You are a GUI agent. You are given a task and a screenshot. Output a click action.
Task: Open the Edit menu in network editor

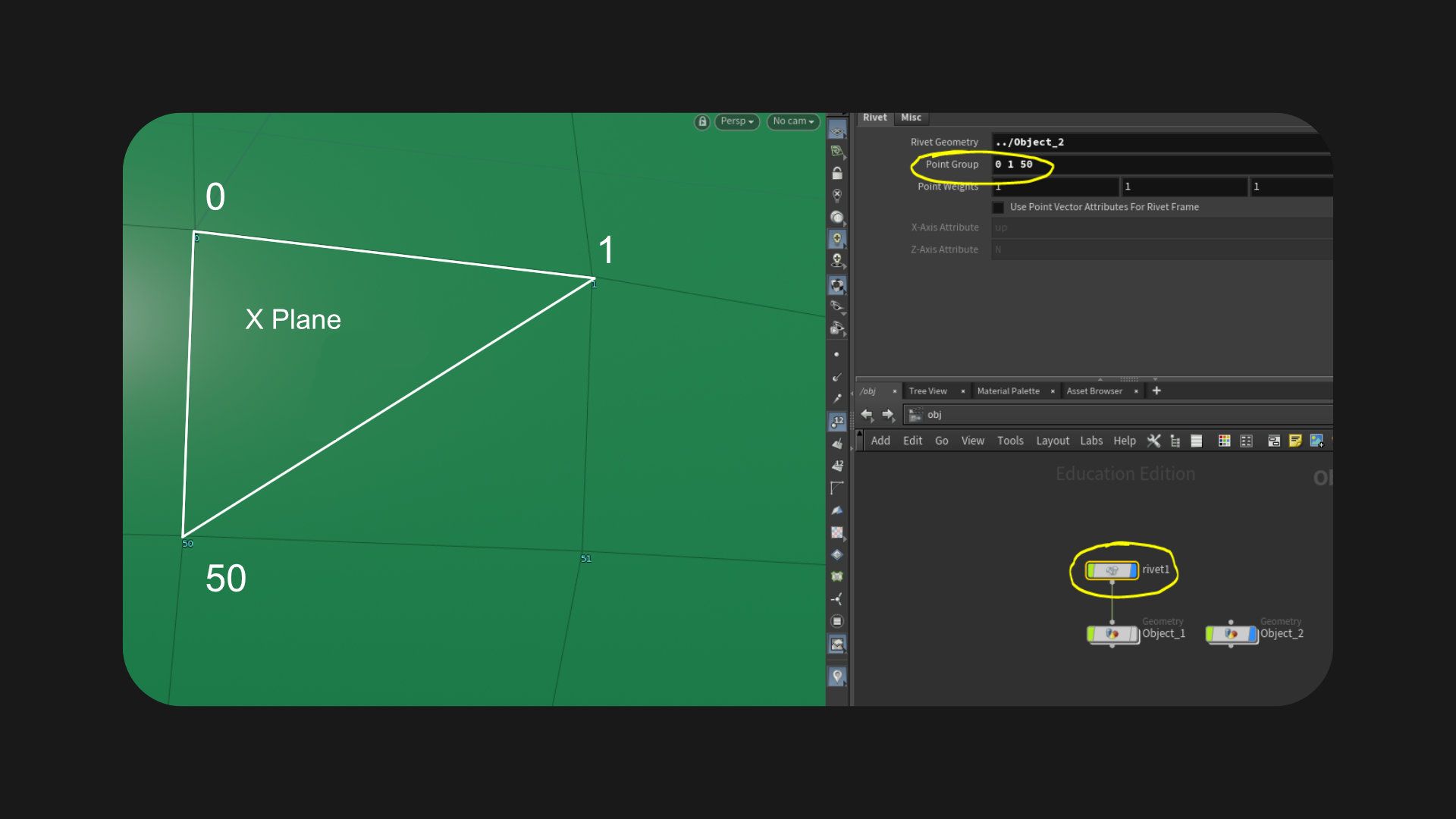(x=912, y=441)
